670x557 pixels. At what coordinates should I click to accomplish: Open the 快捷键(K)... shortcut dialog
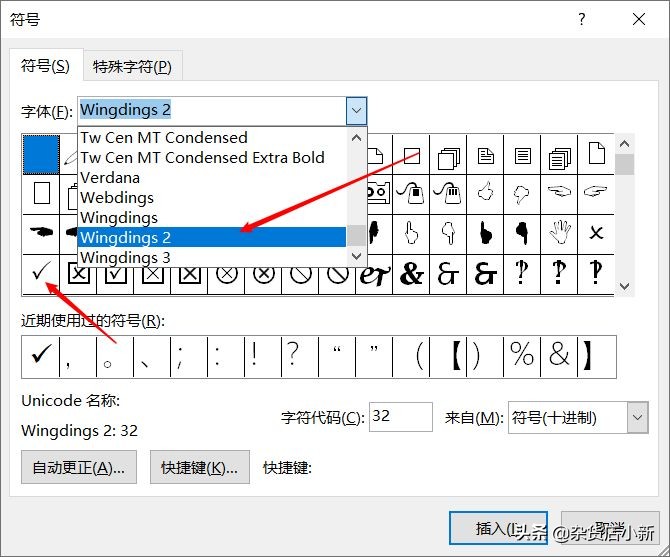point(200,467)
